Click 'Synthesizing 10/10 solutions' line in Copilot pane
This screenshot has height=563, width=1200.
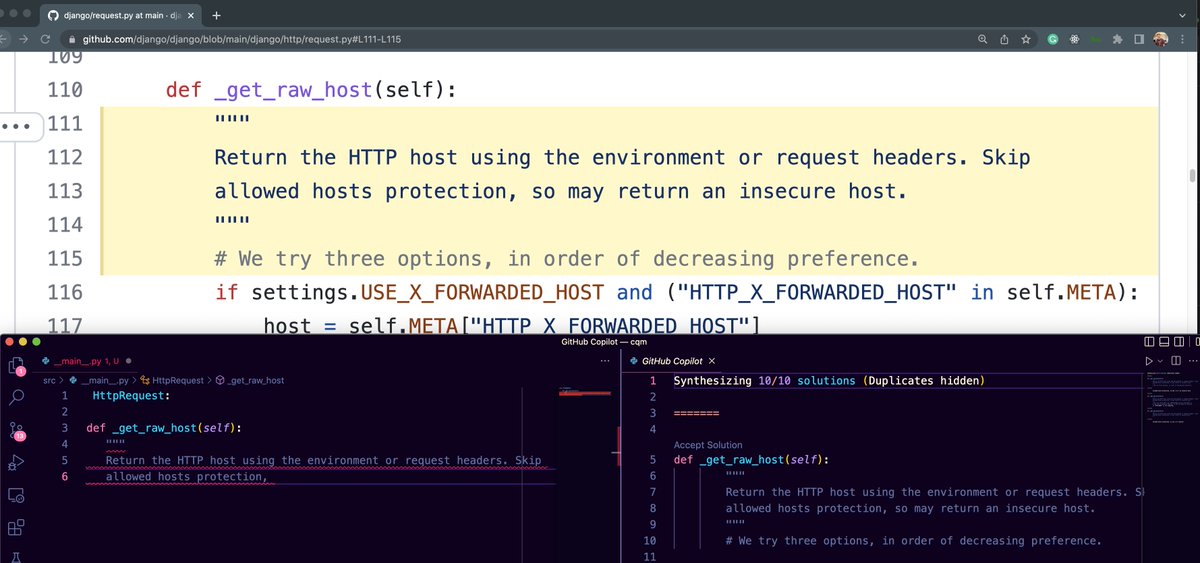pyautogui.click(x=829, y=381)
